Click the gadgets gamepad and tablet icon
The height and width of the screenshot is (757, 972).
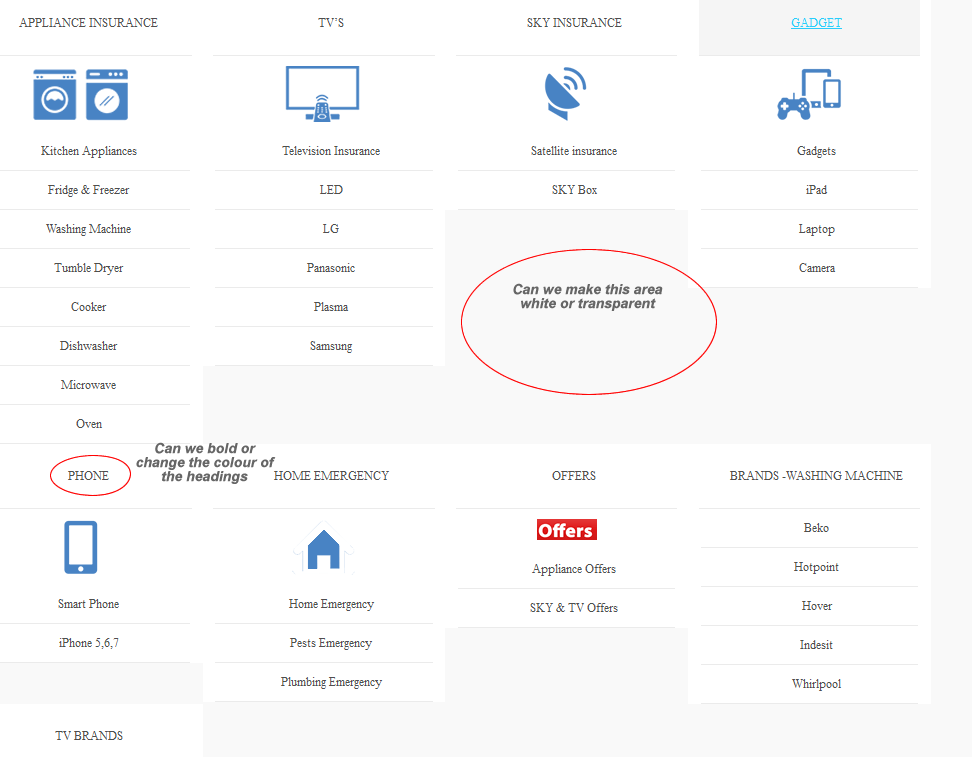pos(809,94)
